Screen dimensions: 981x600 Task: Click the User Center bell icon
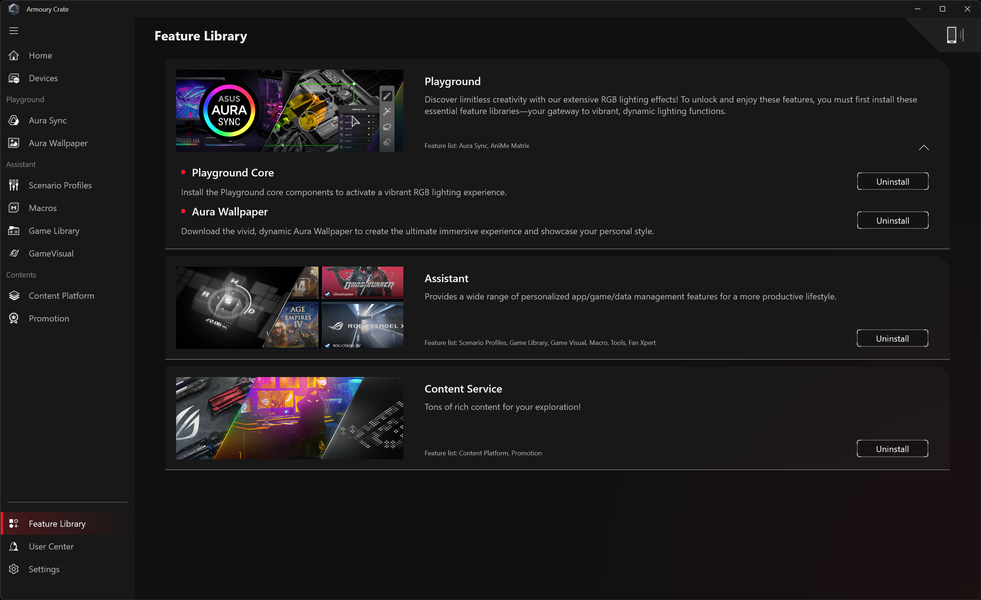14,546
